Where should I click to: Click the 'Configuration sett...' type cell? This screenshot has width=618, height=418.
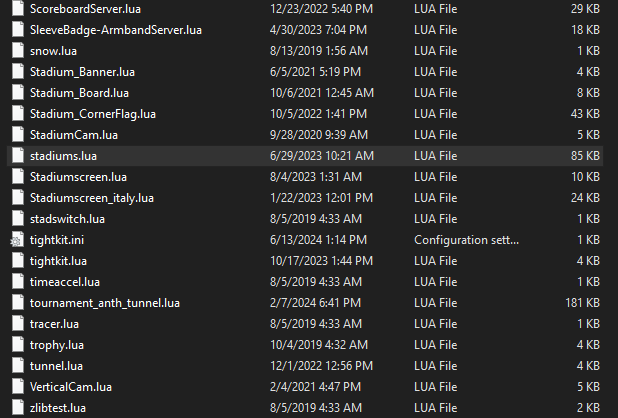[466, 240]
